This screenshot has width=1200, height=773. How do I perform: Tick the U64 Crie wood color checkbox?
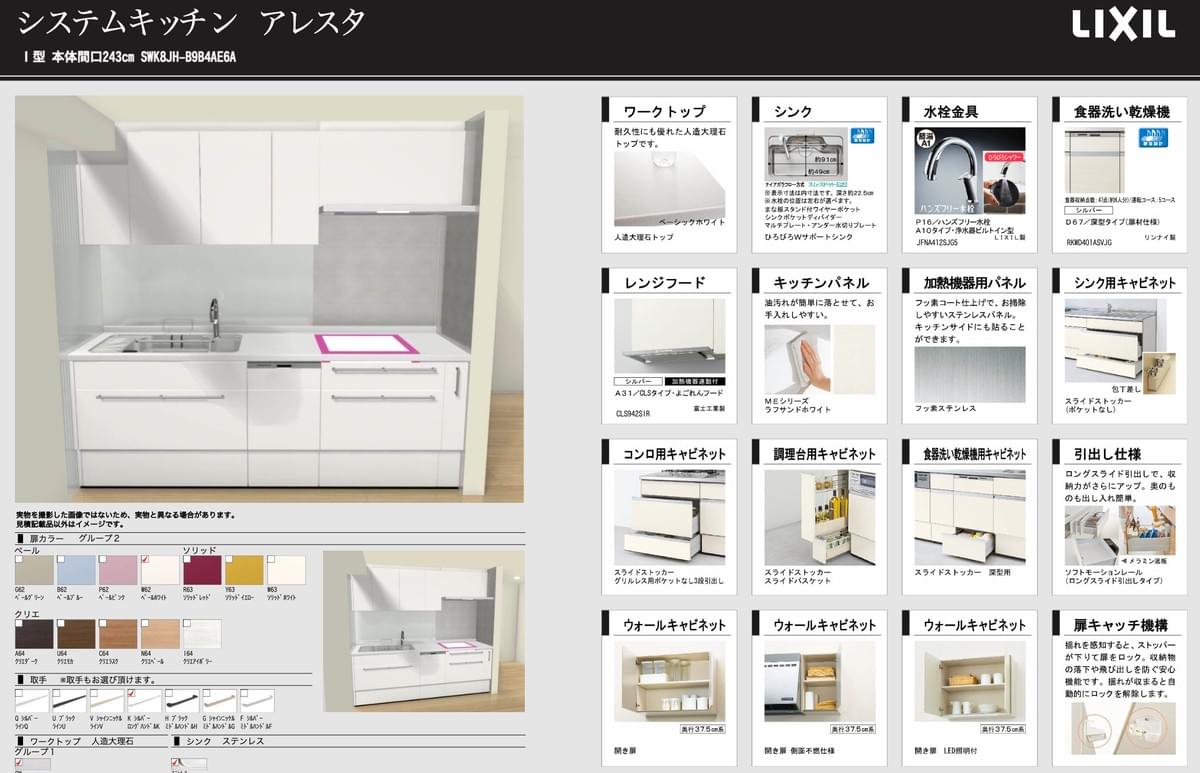(x=61, y=624)
